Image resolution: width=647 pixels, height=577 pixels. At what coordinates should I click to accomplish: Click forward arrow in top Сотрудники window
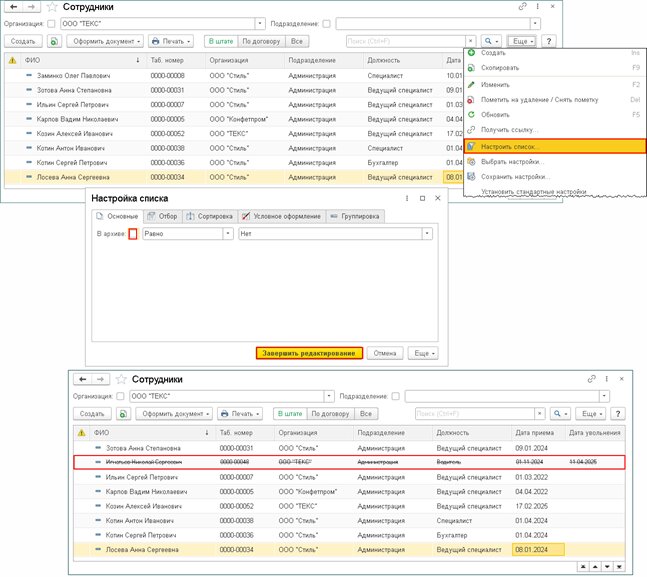tap(32, 7)
